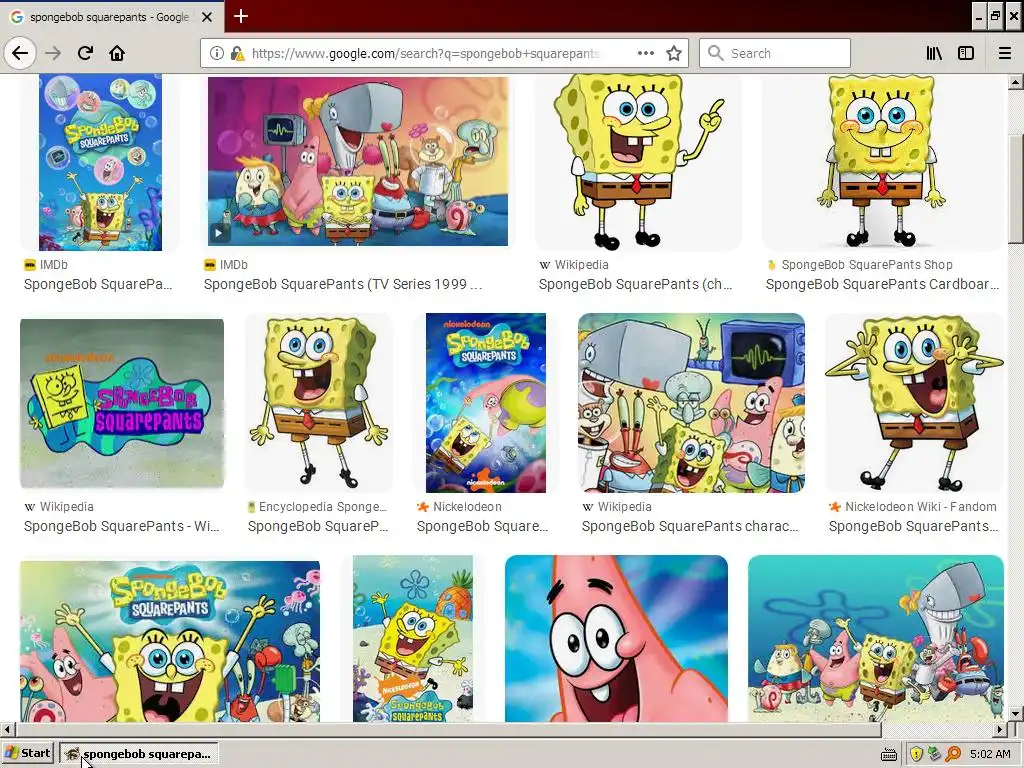Open bottom-row SpongeBob logo cheering image

(x=170, y=641)
